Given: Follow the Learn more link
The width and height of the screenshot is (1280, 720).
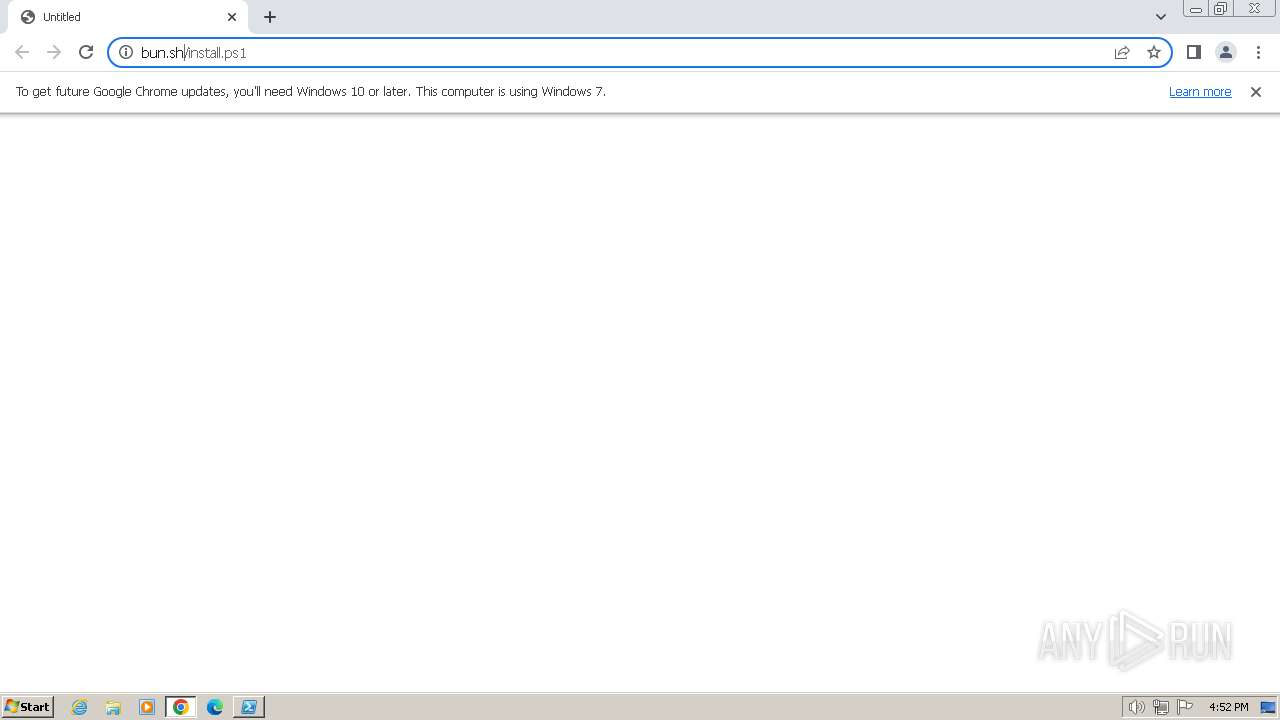Looking at the screenshot, I should click(1200, 91).
